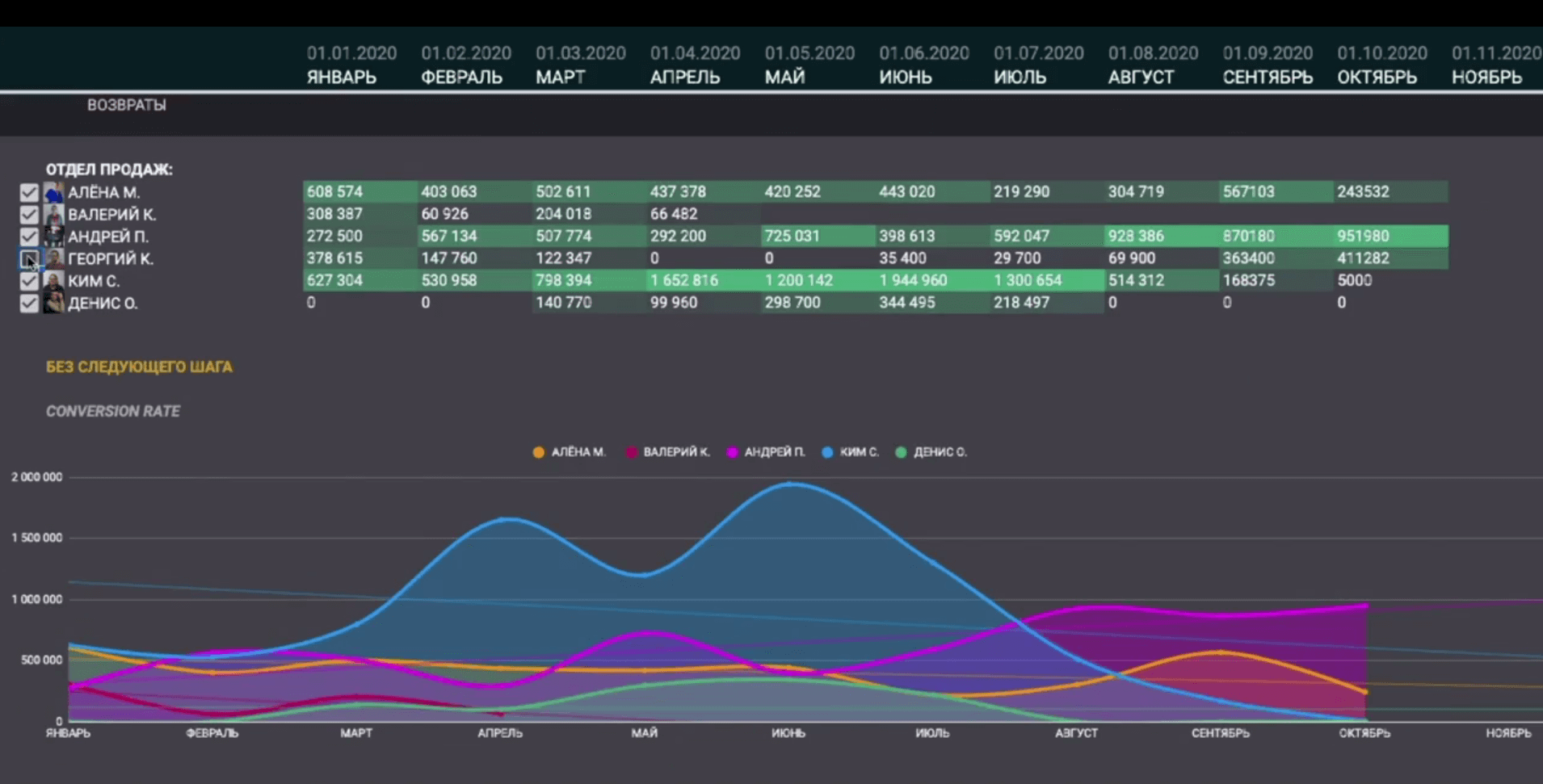Click cell value 60 926
This screenshot has height=784, width=1543.
pyautogui.click(x=444, y=214)
